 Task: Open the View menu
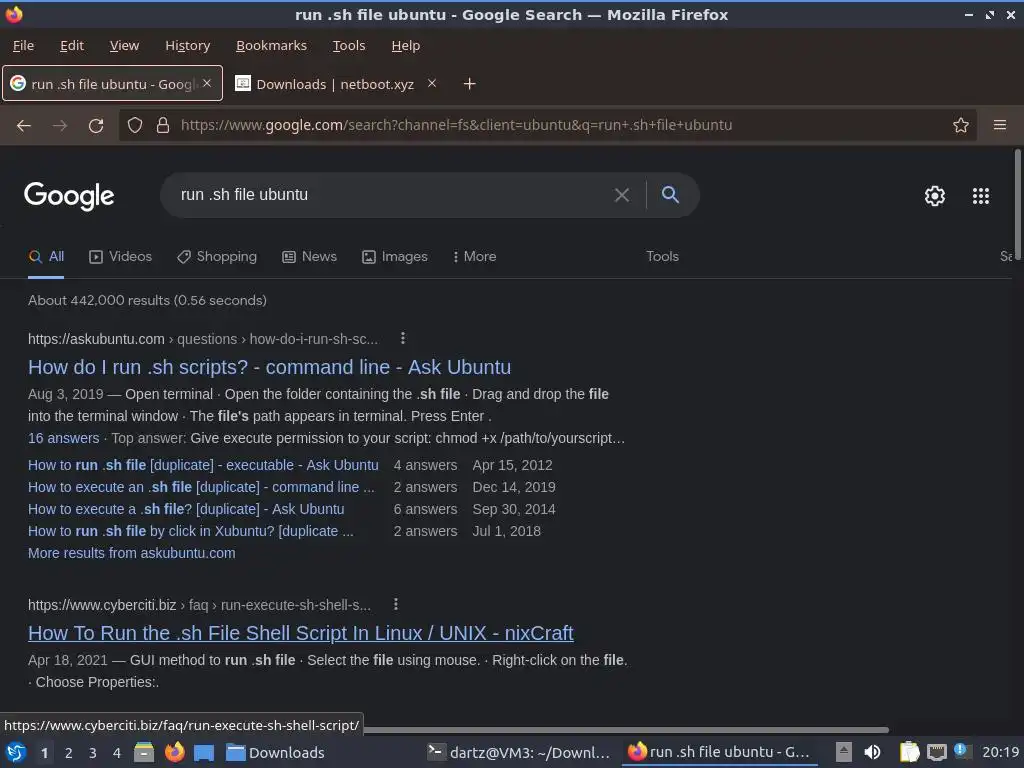pos(124,46)
